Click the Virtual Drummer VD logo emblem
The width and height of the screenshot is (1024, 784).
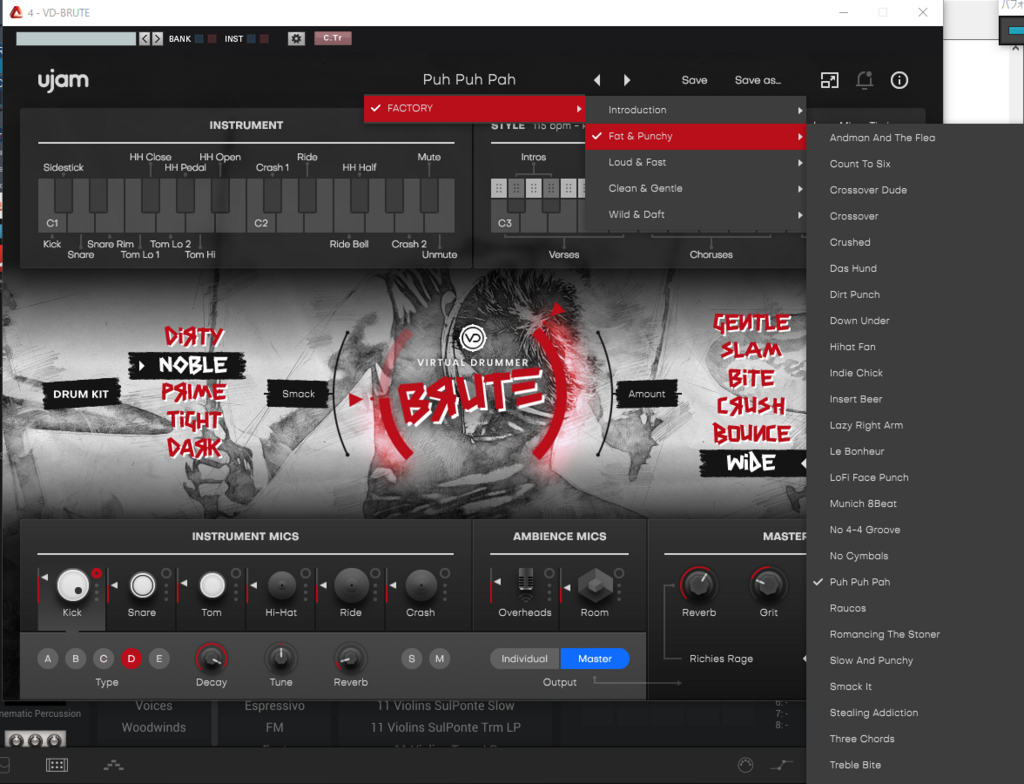(x=472, y=338)
